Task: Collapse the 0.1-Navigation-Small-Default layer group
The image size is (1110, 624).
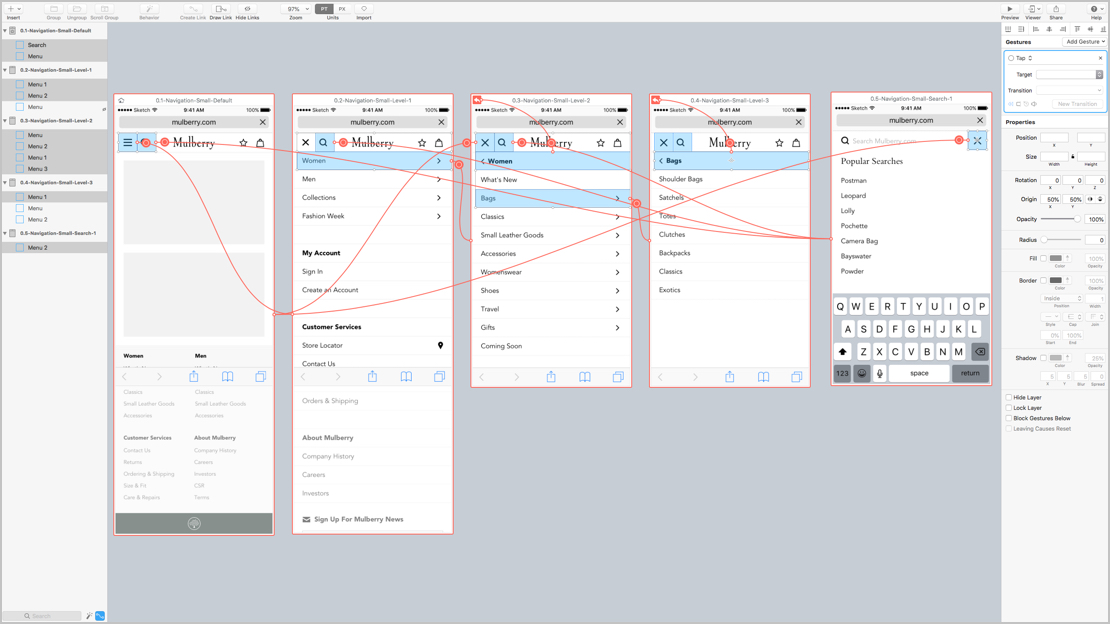Action: (x=6, y=30)
